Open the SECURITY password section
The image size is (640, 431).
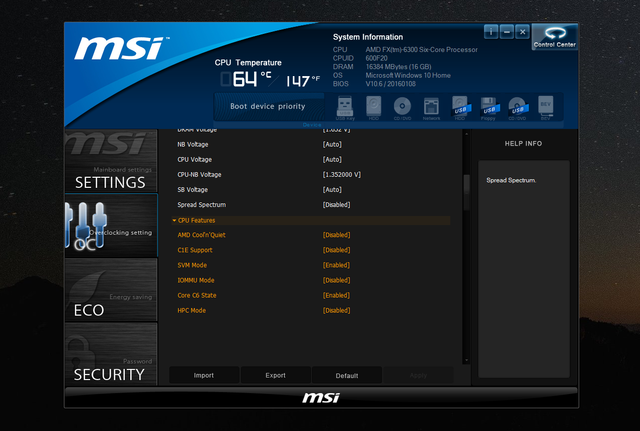click(111, 354)
